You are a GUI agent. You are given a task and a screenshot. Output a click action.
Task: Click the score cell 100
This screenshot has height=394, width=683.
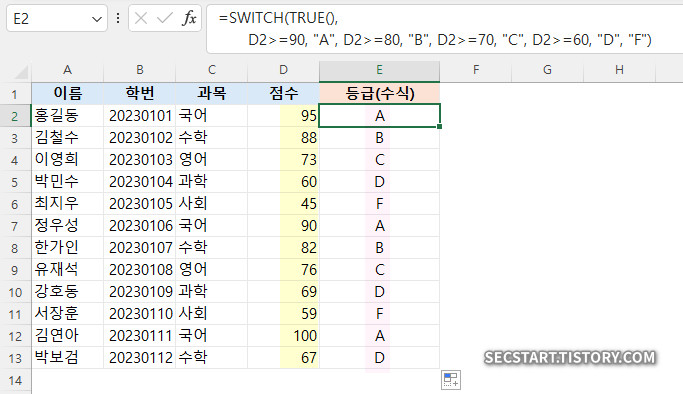pyautogui.click(x=284, y=336)
